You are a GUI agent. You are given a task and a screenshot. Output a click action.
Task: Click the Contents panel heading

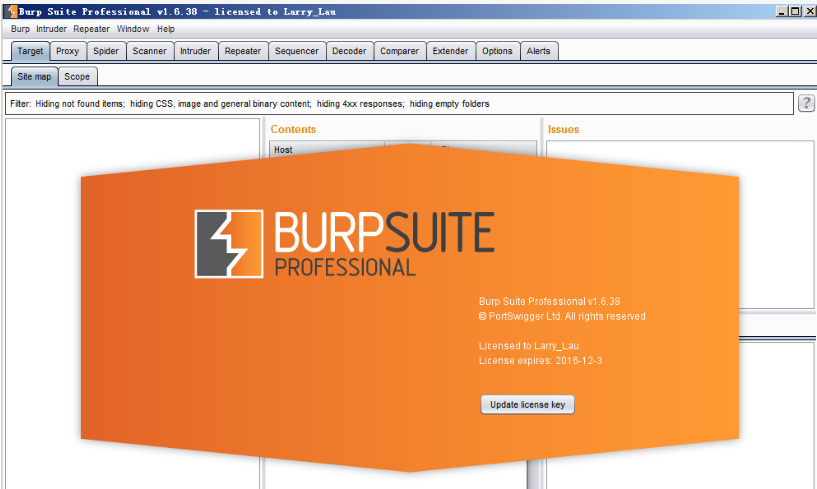(x=293, y=129)
